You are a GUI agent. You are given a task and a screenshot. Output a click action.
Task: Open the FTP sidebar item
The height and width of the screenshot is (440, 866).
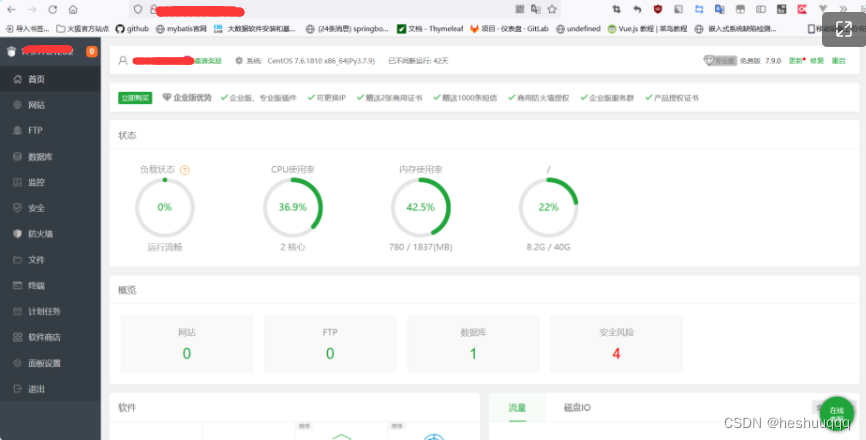click(x=50, y=130)
